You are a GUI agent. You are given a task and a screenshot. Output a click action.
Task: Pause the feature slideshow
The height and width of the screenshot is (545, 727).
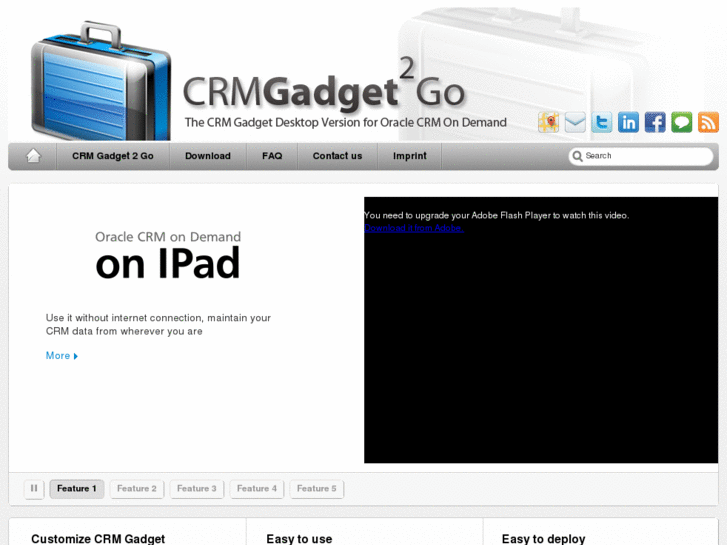[x=34, y=488]
